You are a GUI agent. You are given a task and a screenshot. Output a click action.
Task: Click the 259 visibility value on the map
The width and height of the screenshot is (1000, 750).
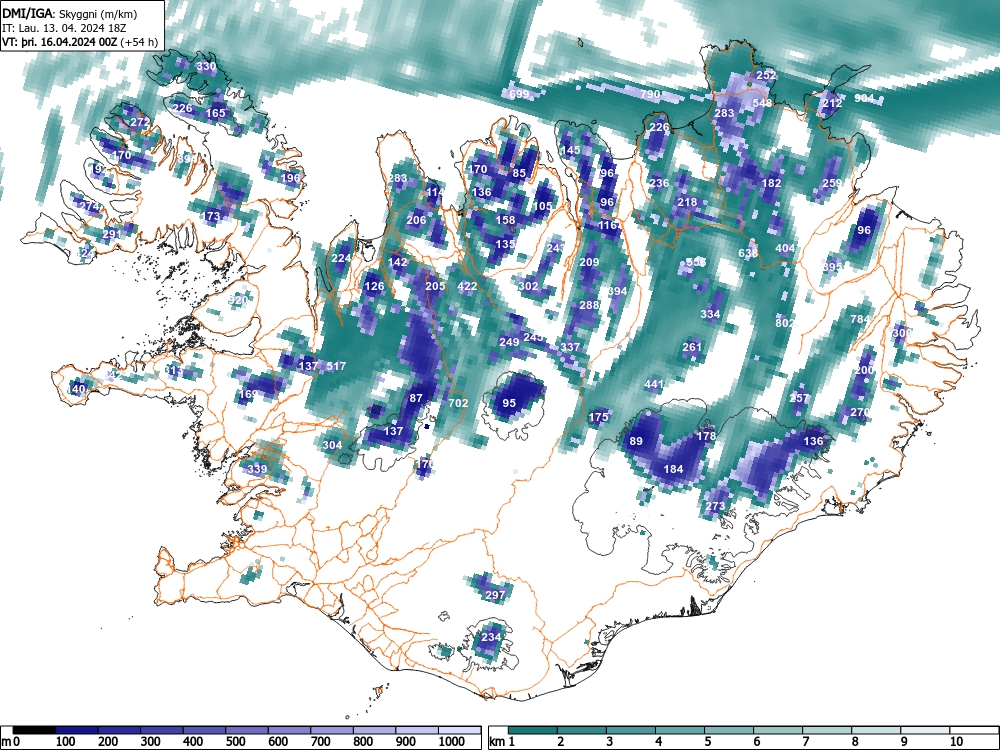click(832, 183)
